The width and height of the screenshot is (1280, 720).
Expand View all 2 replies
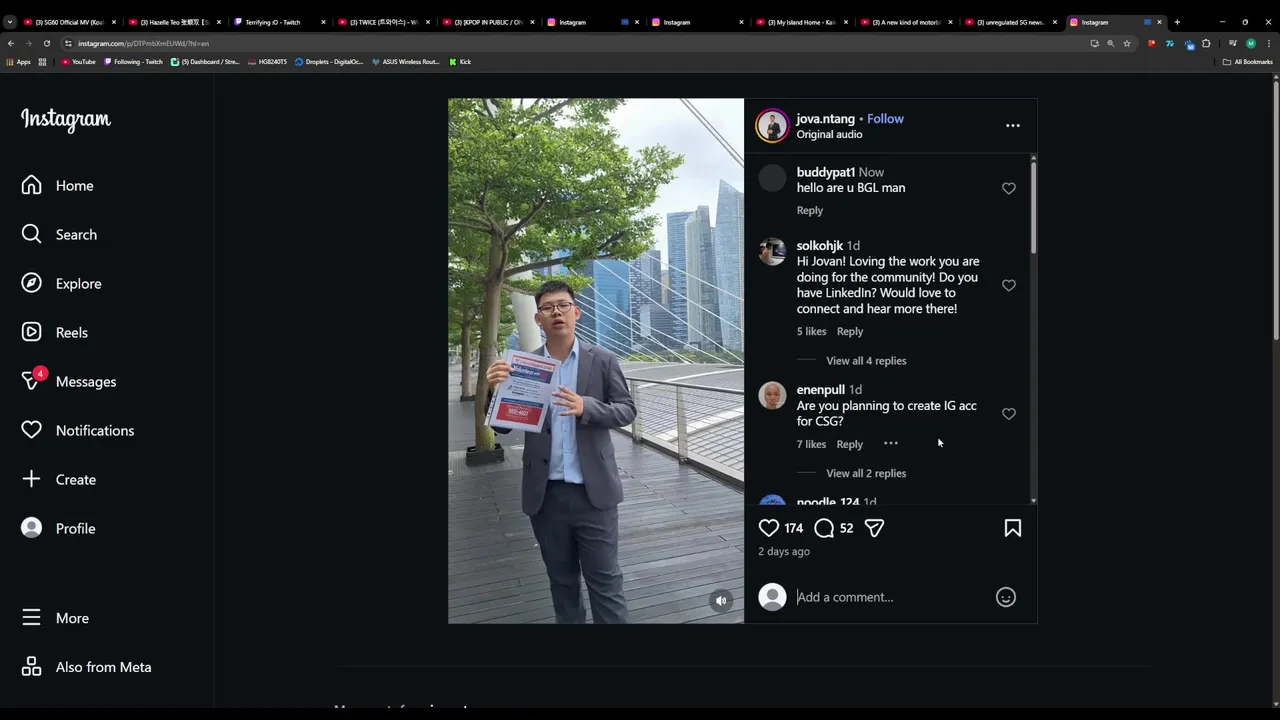pos(866,473)
